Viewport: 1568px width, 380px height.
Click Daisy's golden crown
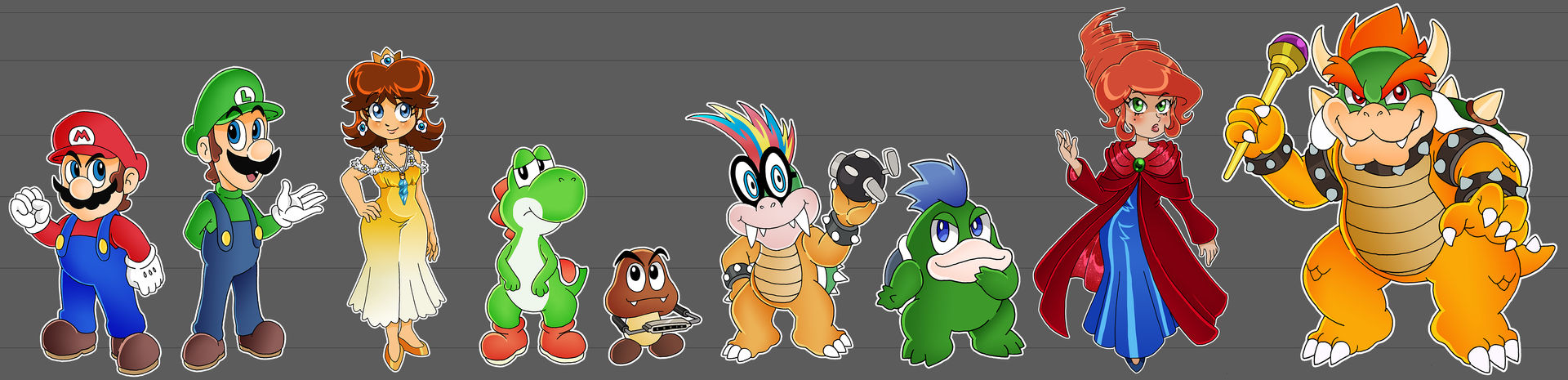point(387,58)
